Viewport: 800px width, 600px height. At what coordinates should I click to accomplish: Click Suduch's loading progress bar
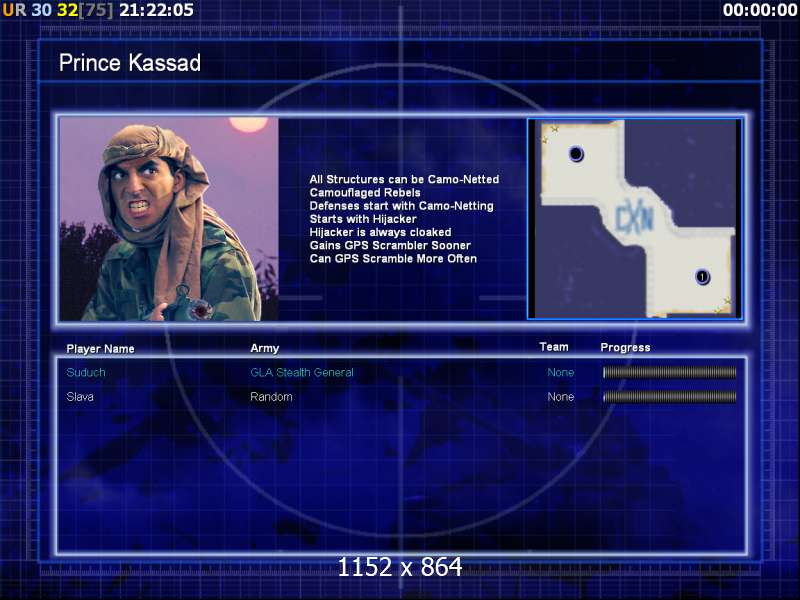pyautogui.click(x=669, y=372)
